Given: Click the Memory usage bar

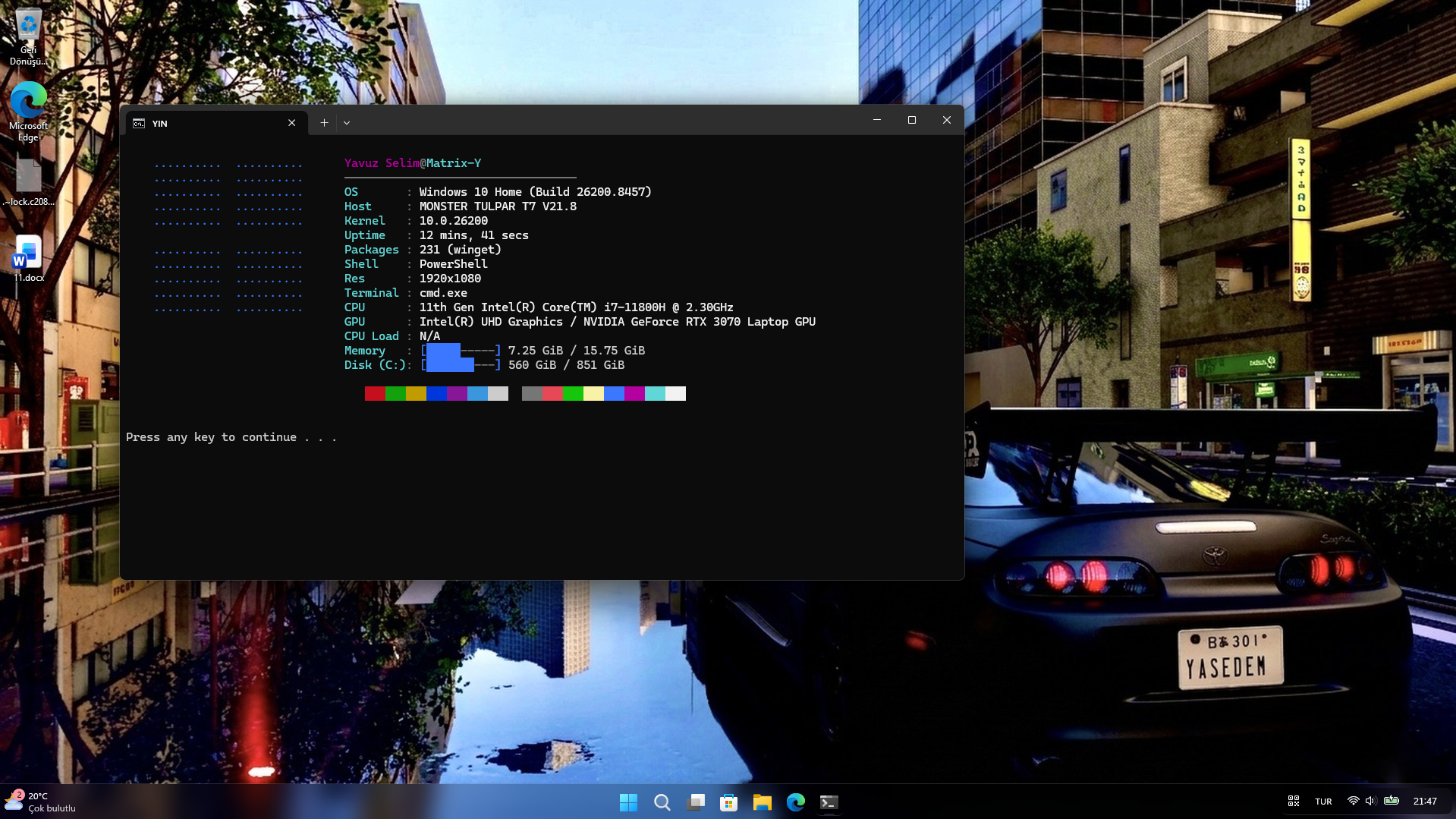Looking at the screenshot, I should tap(461, 351).
